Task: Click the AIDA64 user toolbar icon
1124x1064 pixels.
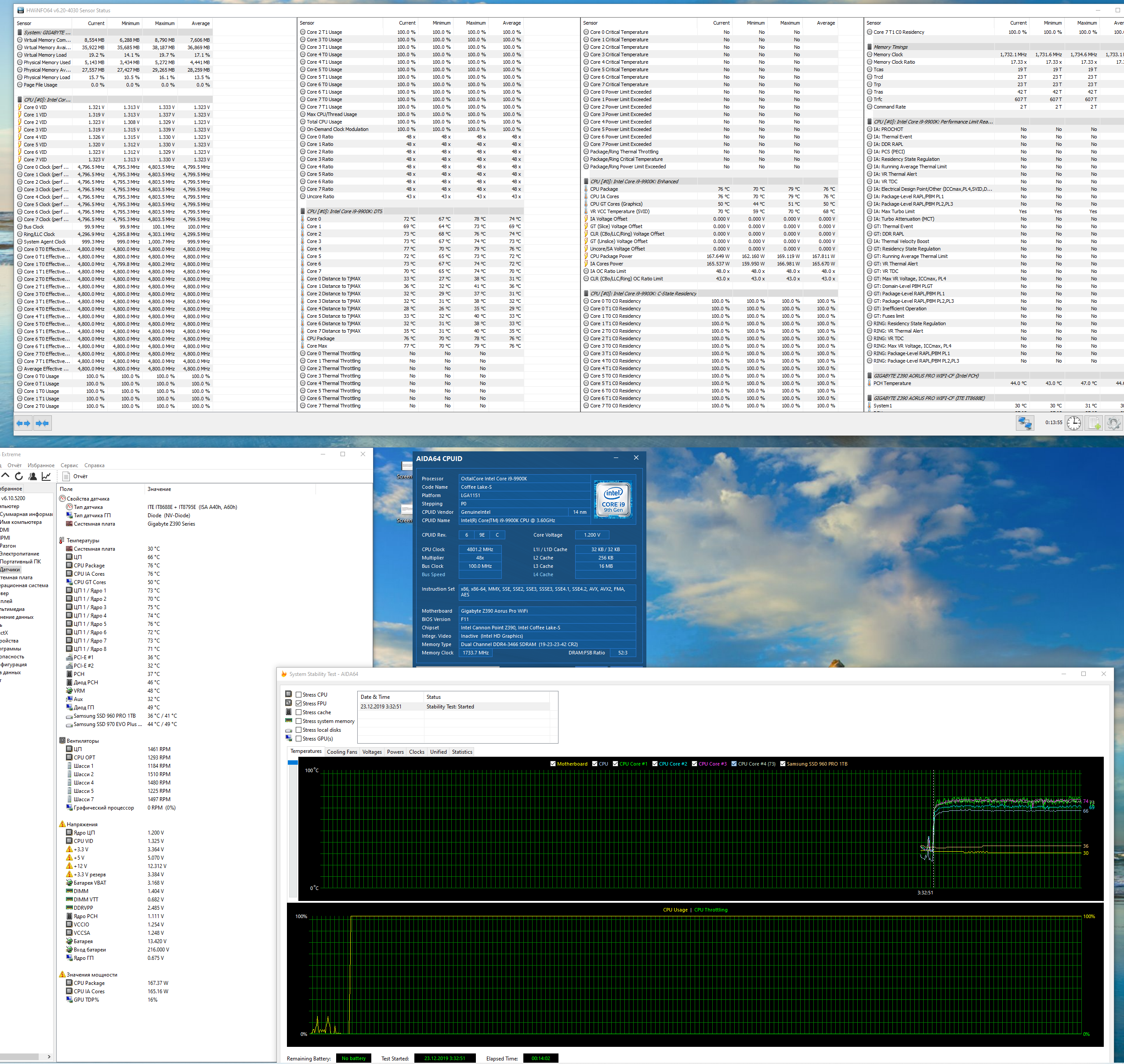Action: pyautogui.click(x=33, y=476)
